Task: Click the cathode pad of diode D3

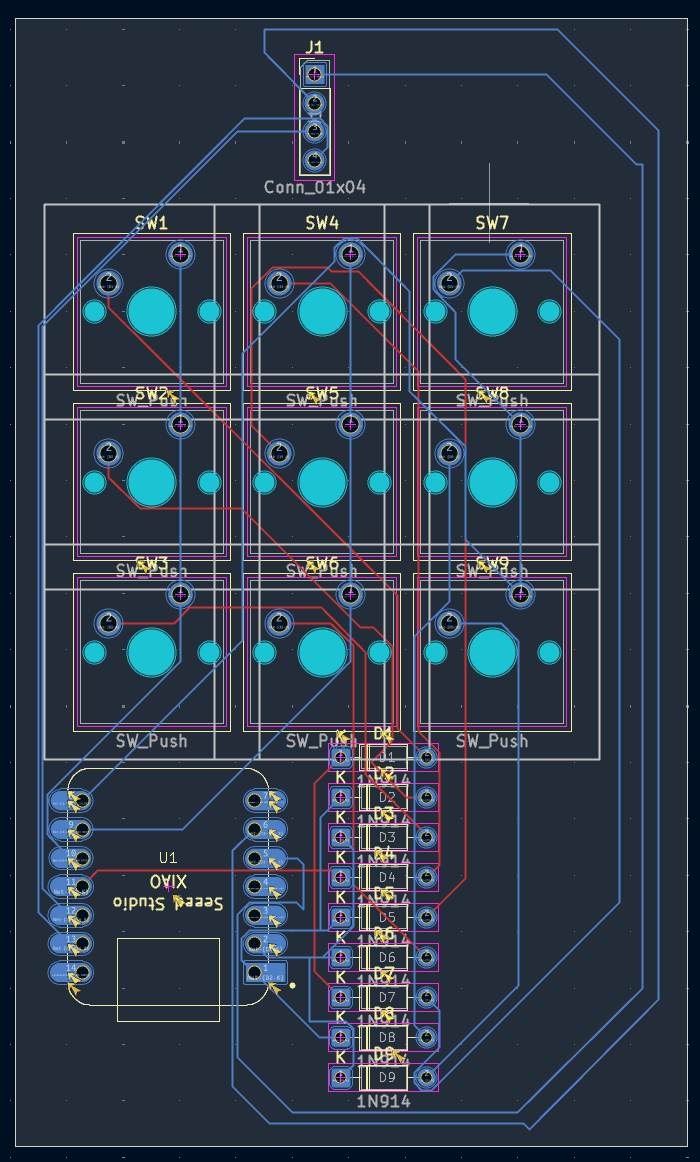Action: tap(341, 837)
